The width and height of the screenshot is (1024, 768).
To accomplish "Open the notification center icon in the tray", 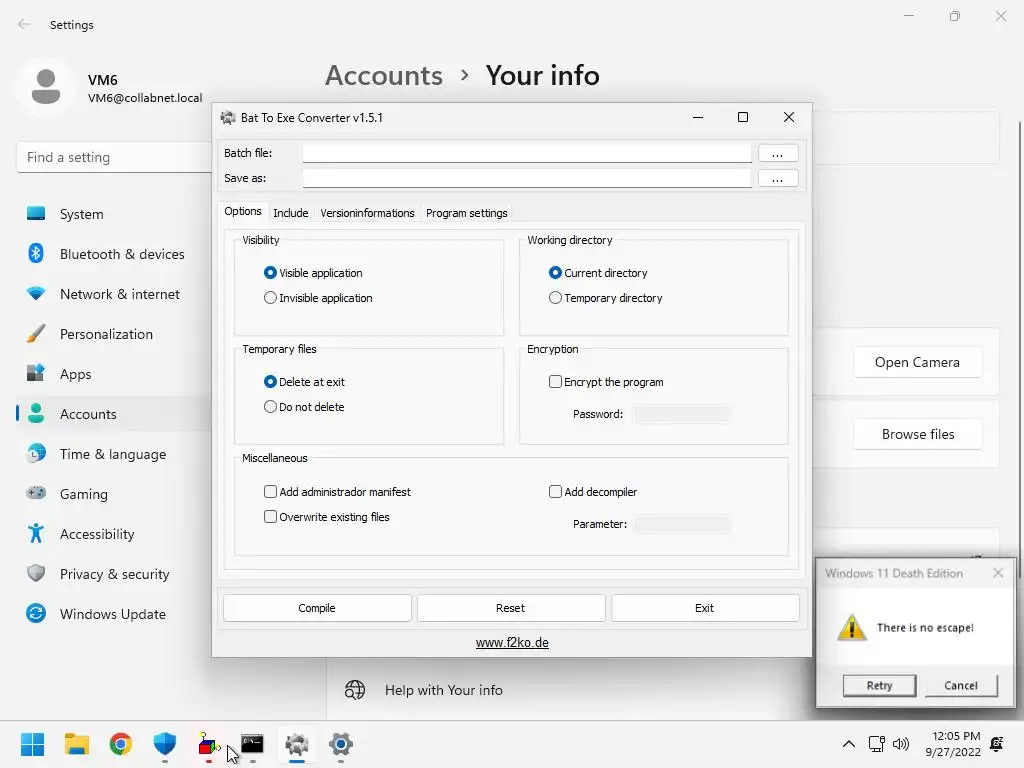I will (997, 744).
